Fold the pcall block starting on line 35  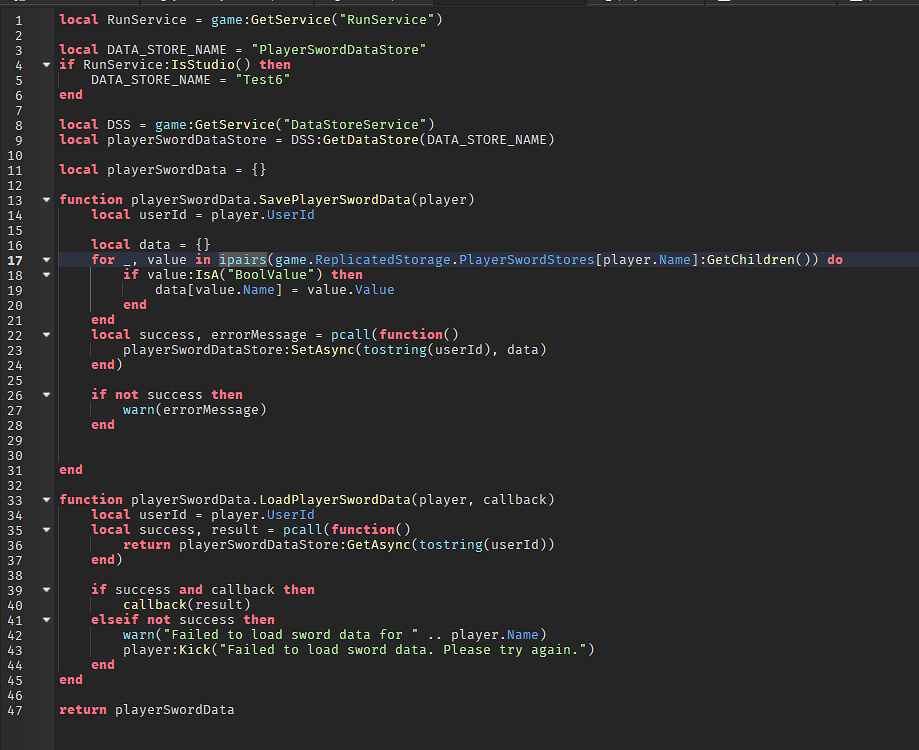tap(46, 530)
